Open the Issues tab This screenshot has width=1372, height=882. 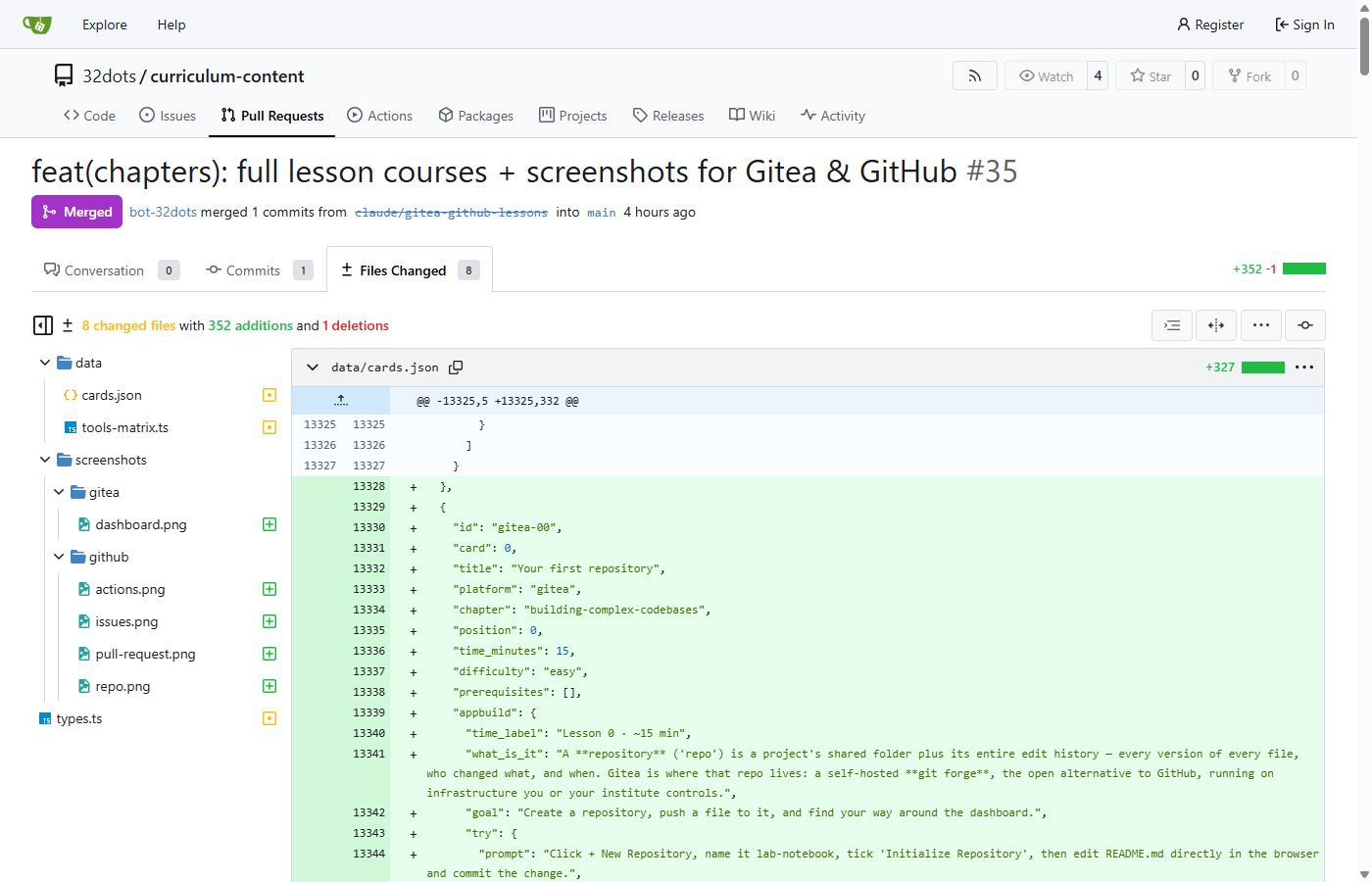pos(168,116)
